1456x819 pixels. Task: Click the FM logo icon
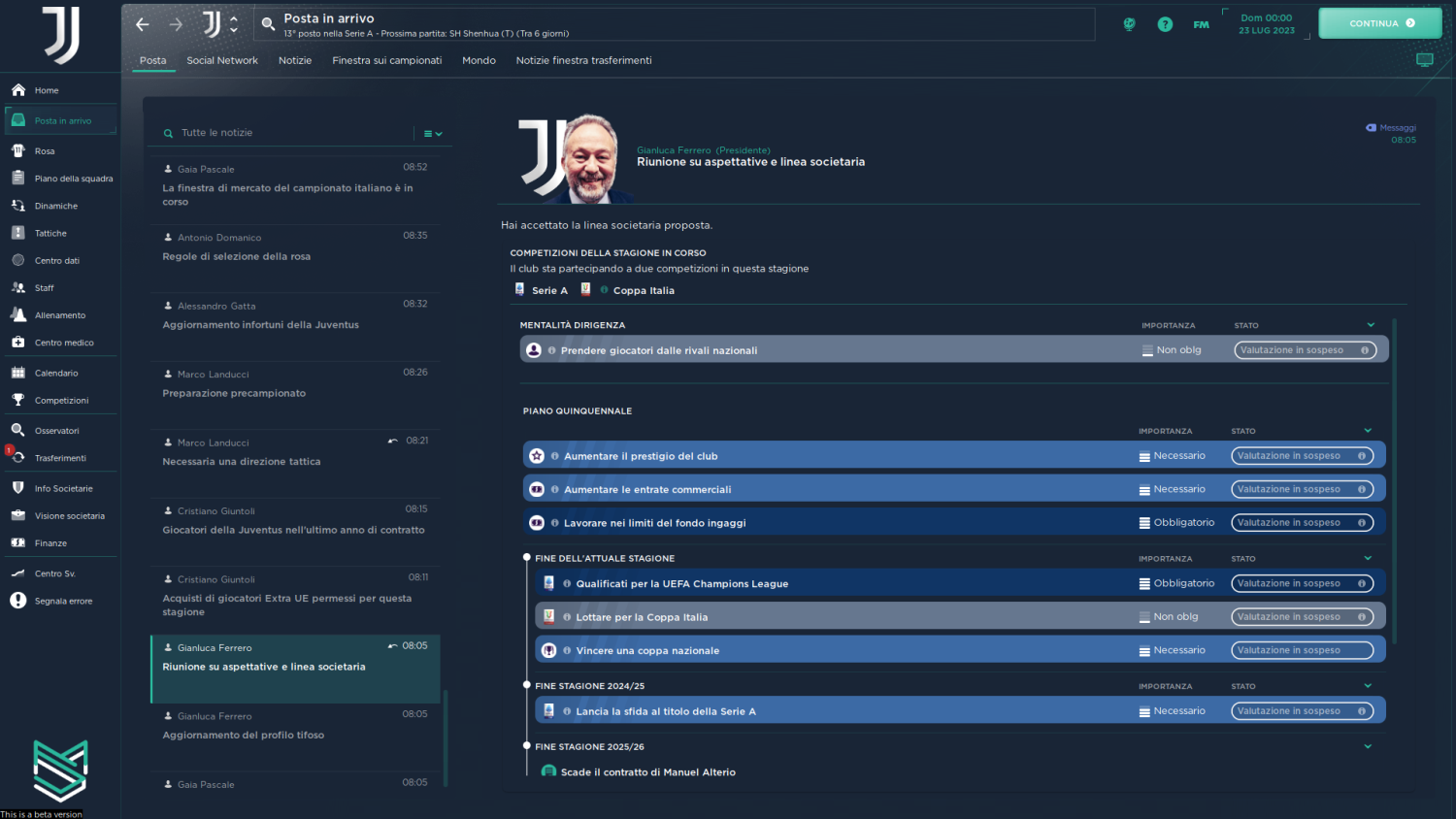pos(1201,24)
